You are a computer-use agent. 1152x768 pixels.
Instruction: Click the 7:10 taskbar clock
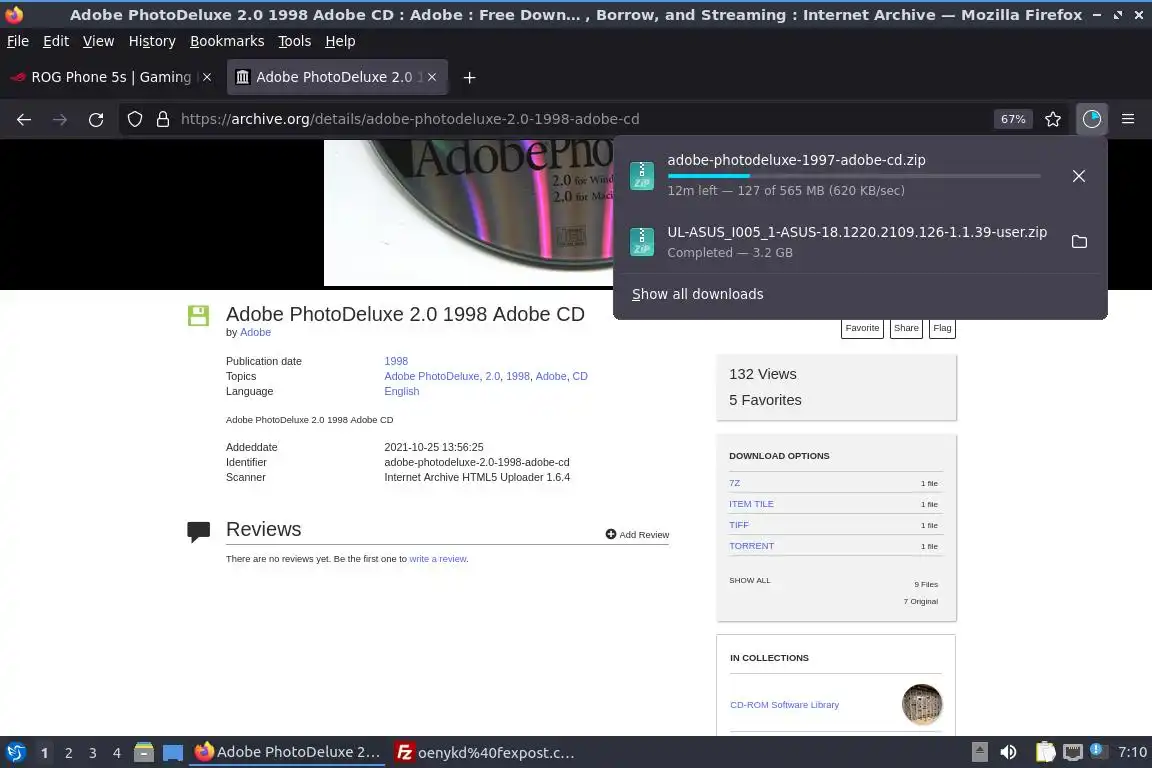tap(1131, 752)
